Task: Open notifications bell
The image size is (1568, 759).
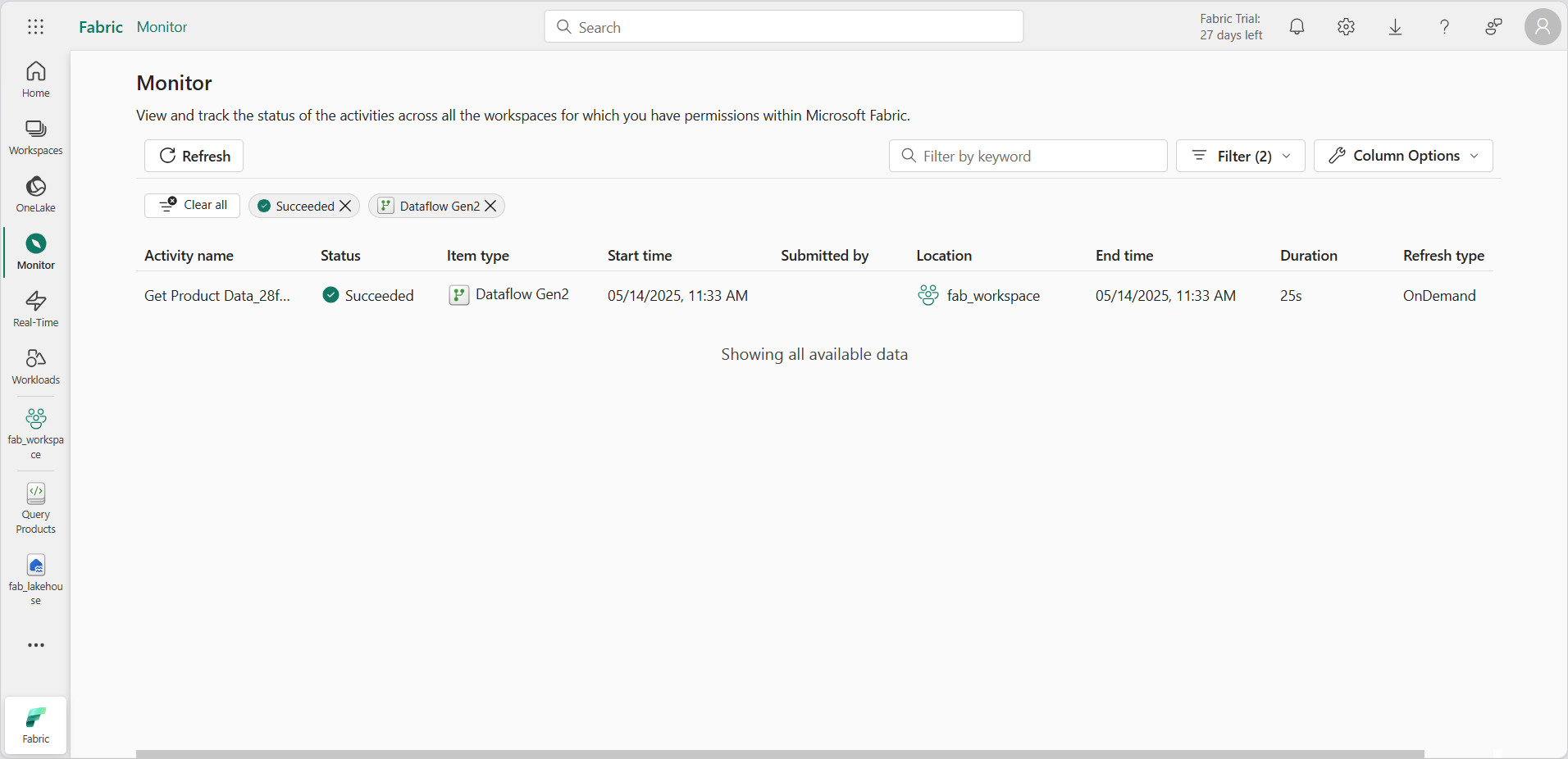Action: point(1297,27)
